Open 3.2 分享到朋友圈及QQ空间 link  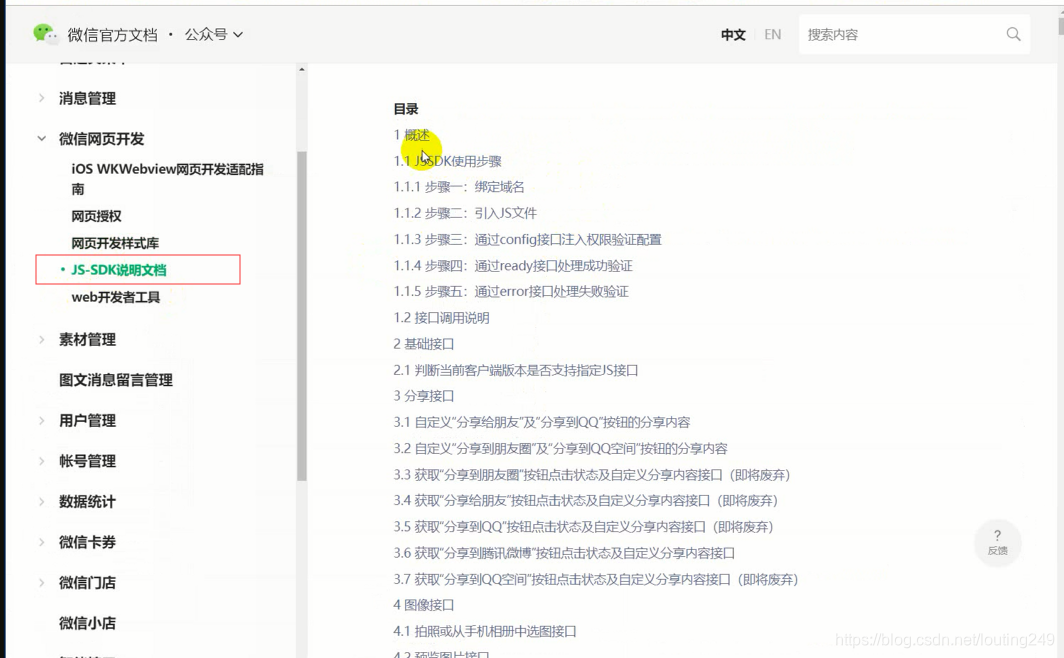point(561,448)
